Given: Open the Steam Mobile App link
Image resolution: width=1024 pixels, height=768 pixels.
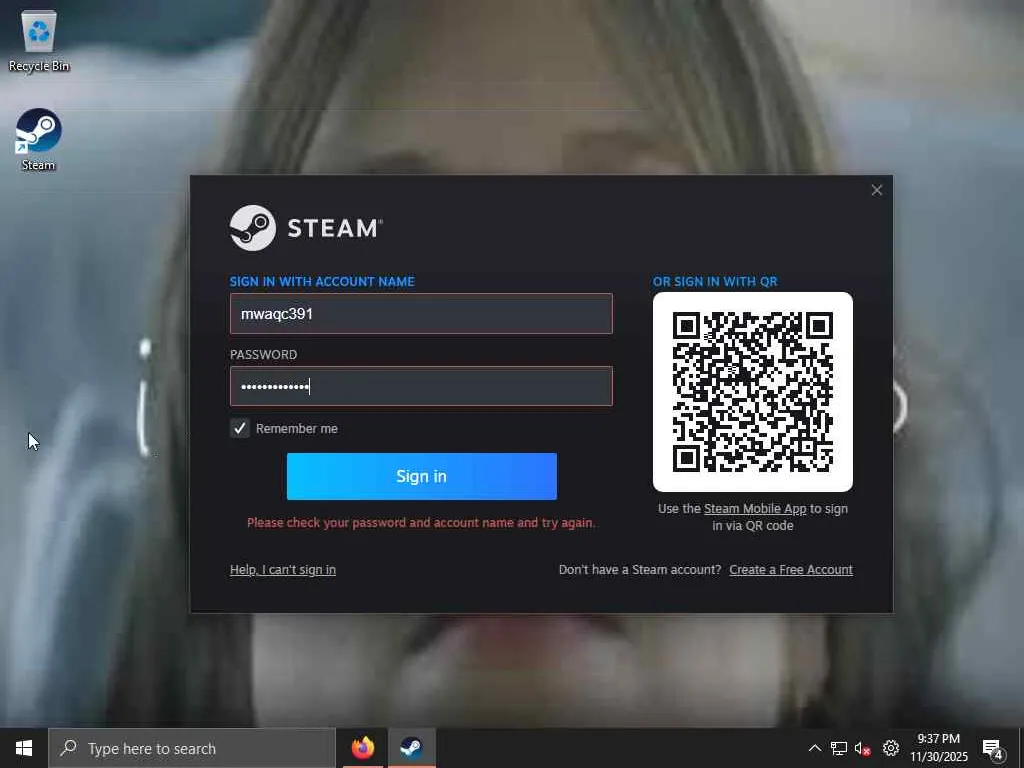Looking at the screenshot, I should pyautogui.click(x=755, y=509).
